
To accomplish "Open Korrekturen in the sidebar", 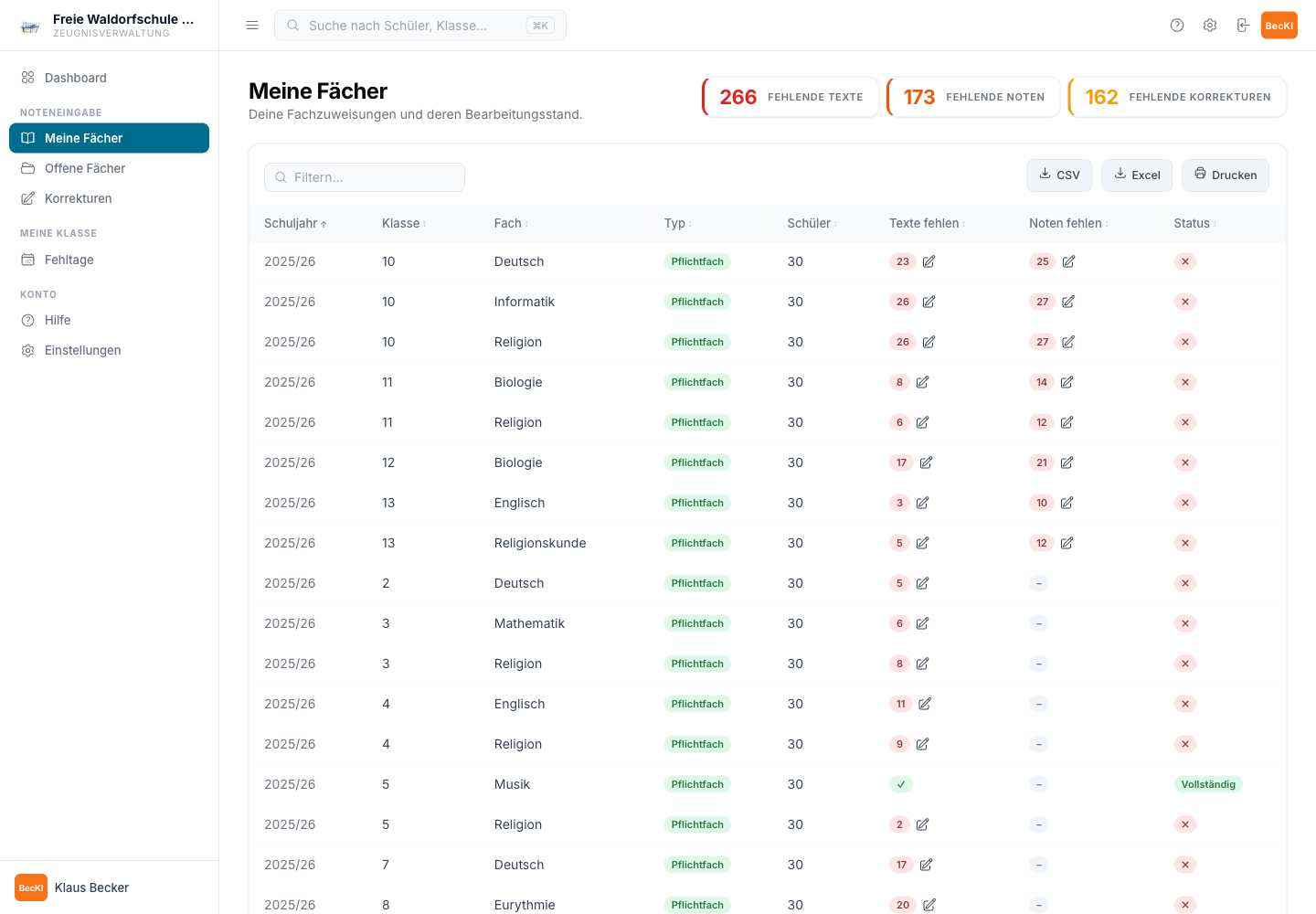I will 109,198.
